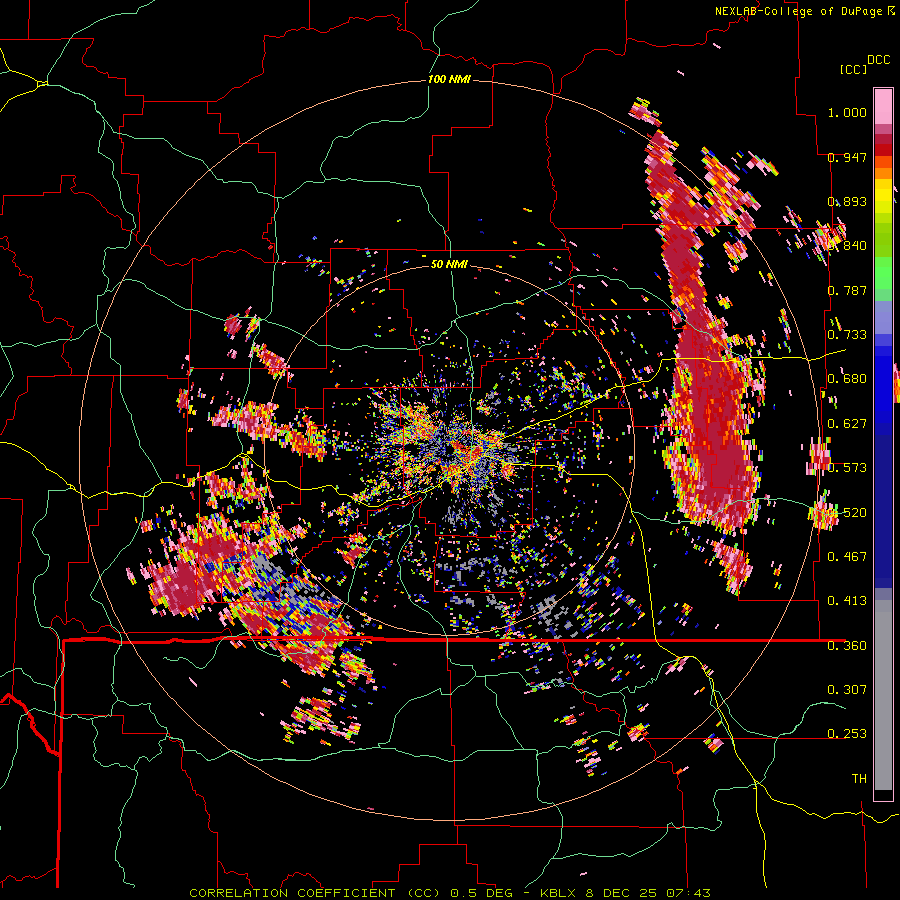The image size is (900, 900).
Task: Select the 0.680 scale value
Action: (847, 379)
